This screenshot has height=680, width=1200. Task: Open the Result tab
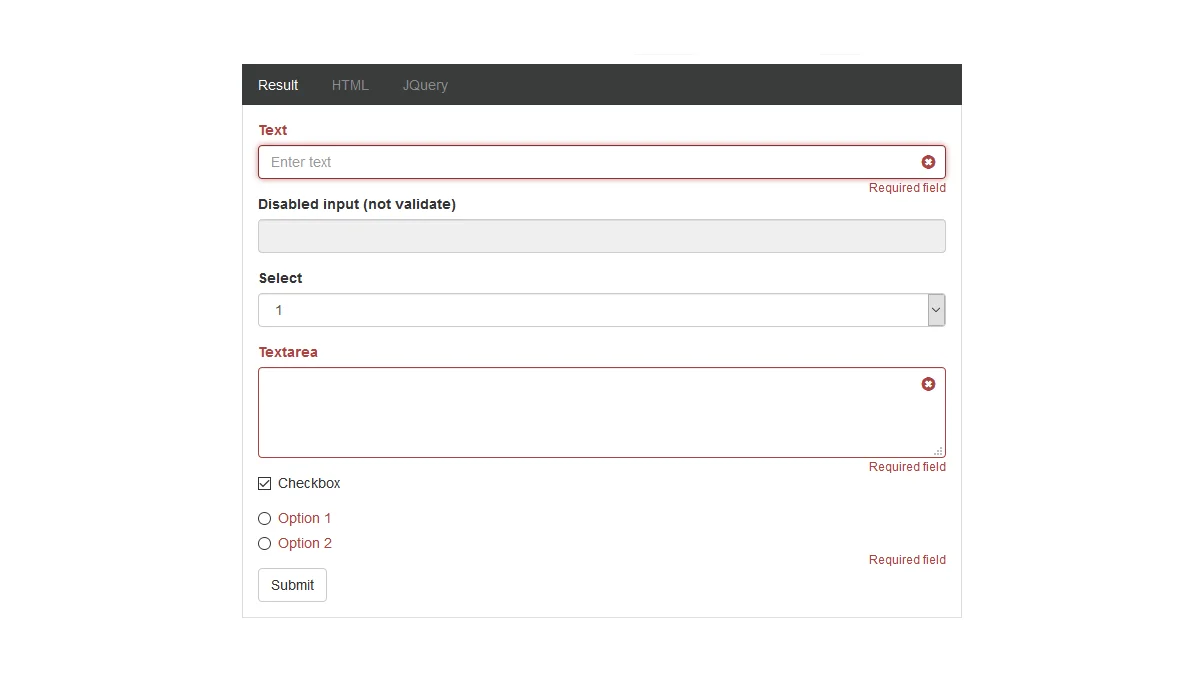point(277,85)
